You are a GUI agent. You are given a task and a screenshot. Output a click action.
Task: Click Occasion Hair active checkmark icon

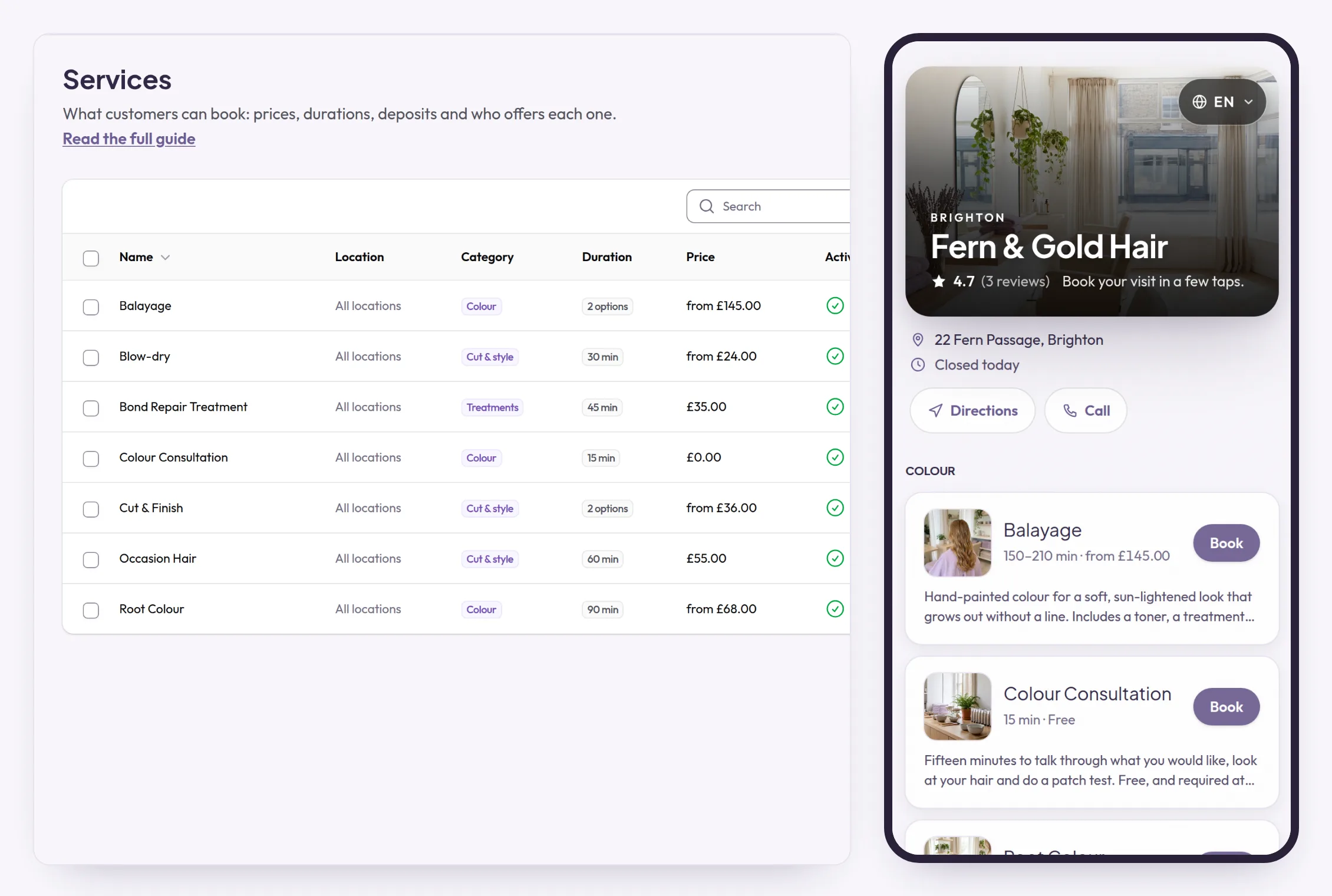[835, 558]
